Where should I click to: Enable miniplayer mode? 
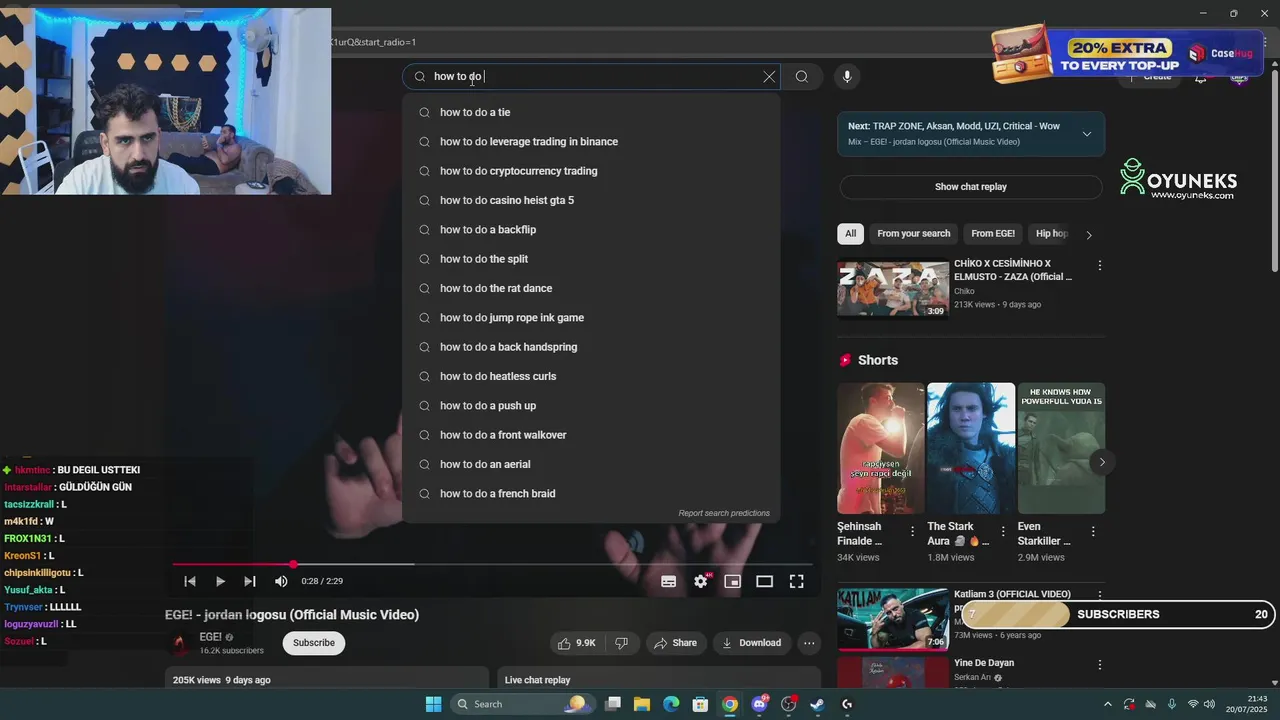click(732, 582)
